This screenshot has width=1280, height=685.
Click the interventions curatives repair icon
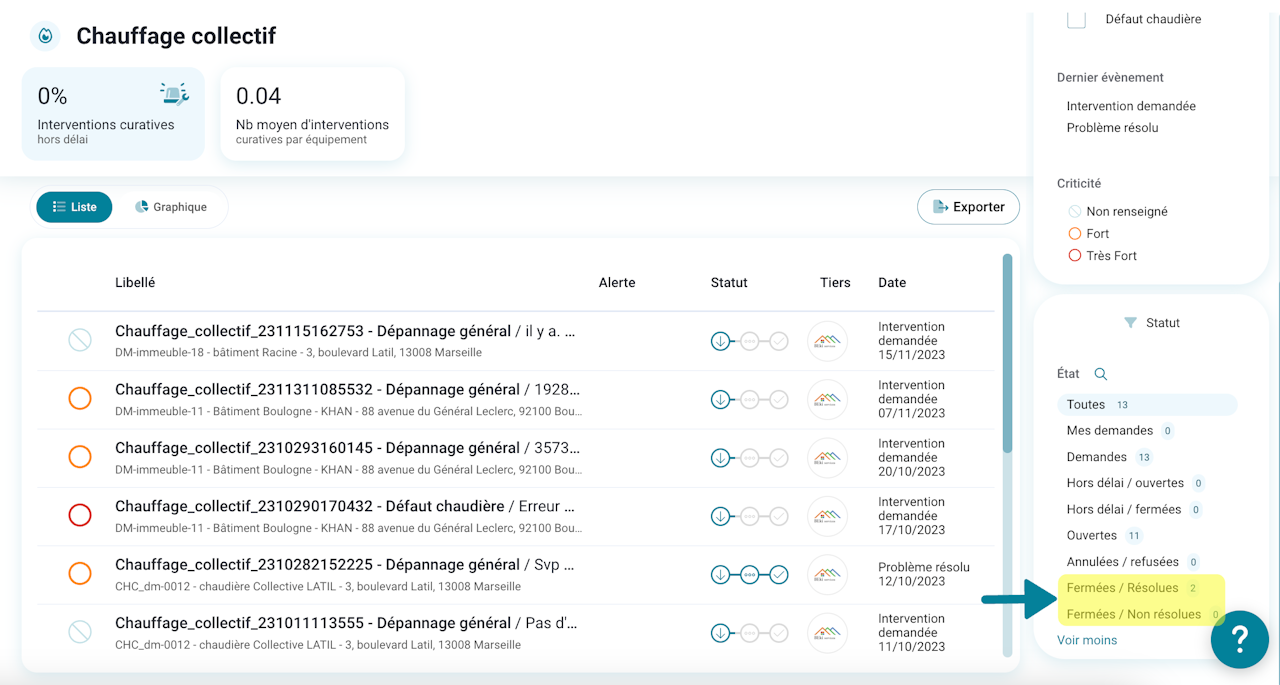click(174, 95)
